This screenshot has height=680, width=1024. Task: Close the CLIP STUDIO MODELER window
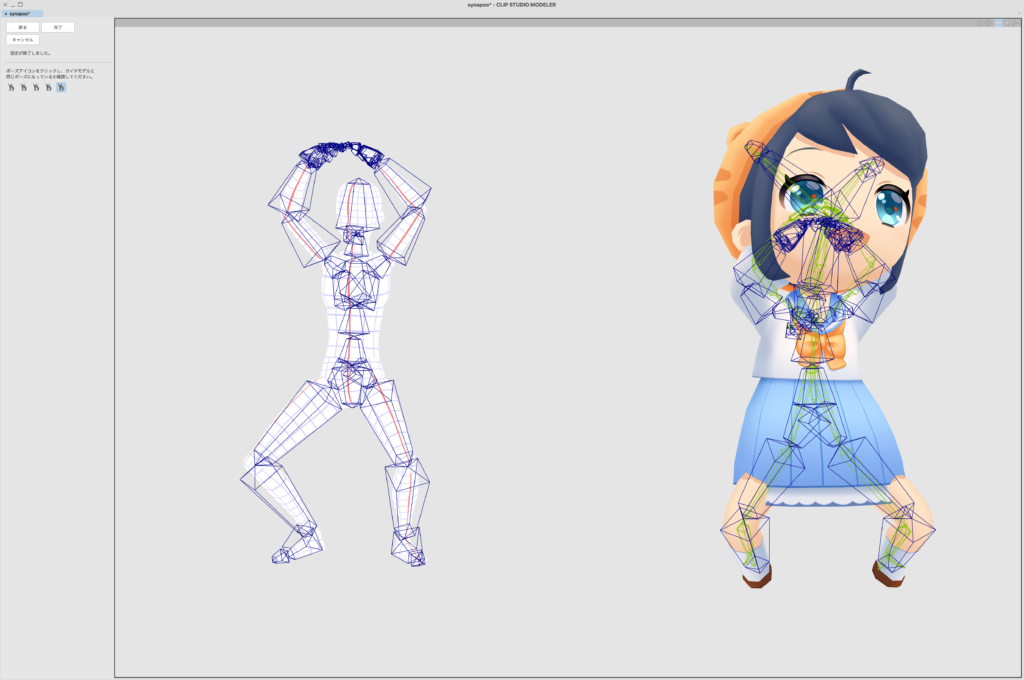[x=5, y=5]
